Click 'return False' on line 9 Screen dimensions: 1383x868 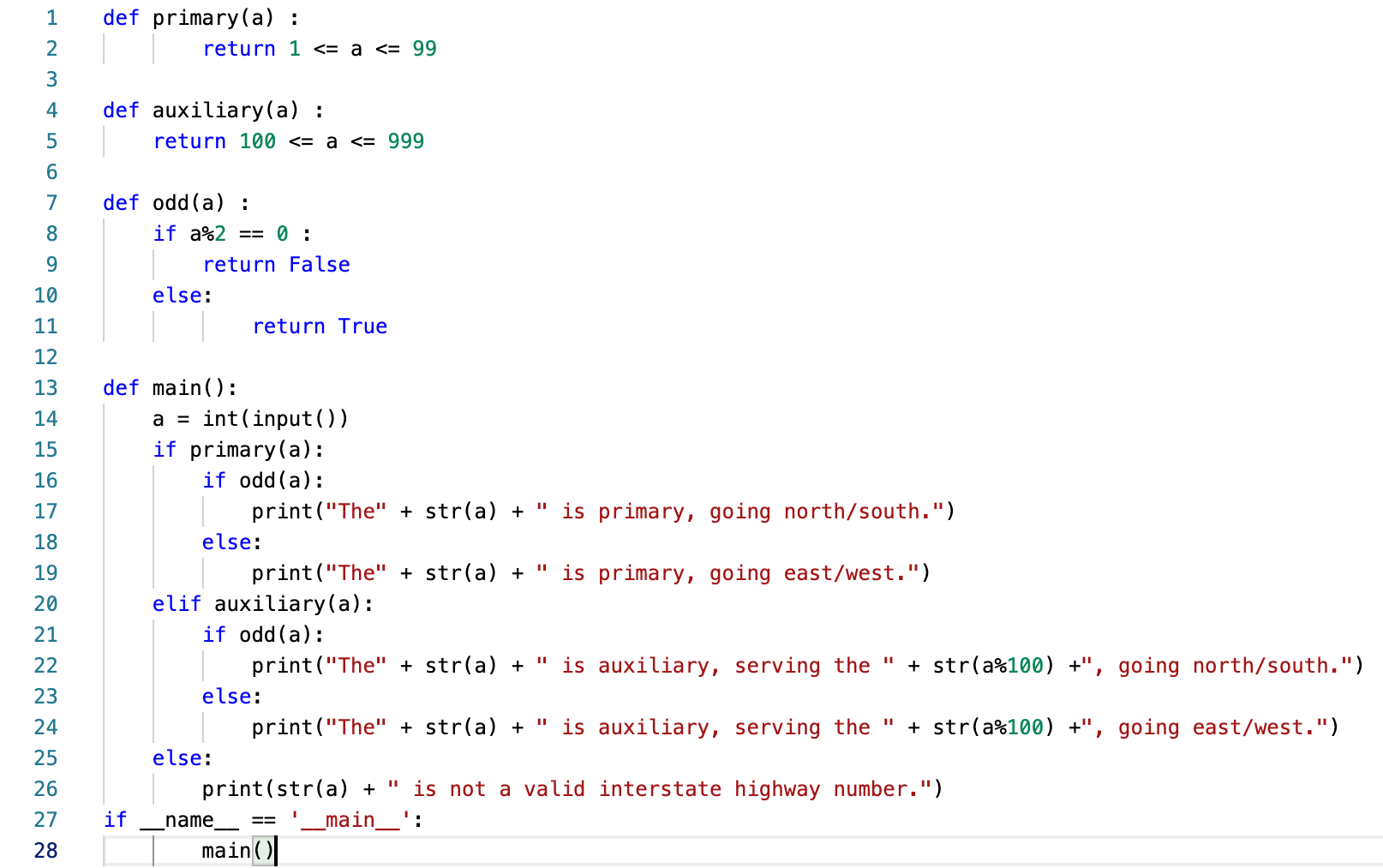[x=276, y=265]
